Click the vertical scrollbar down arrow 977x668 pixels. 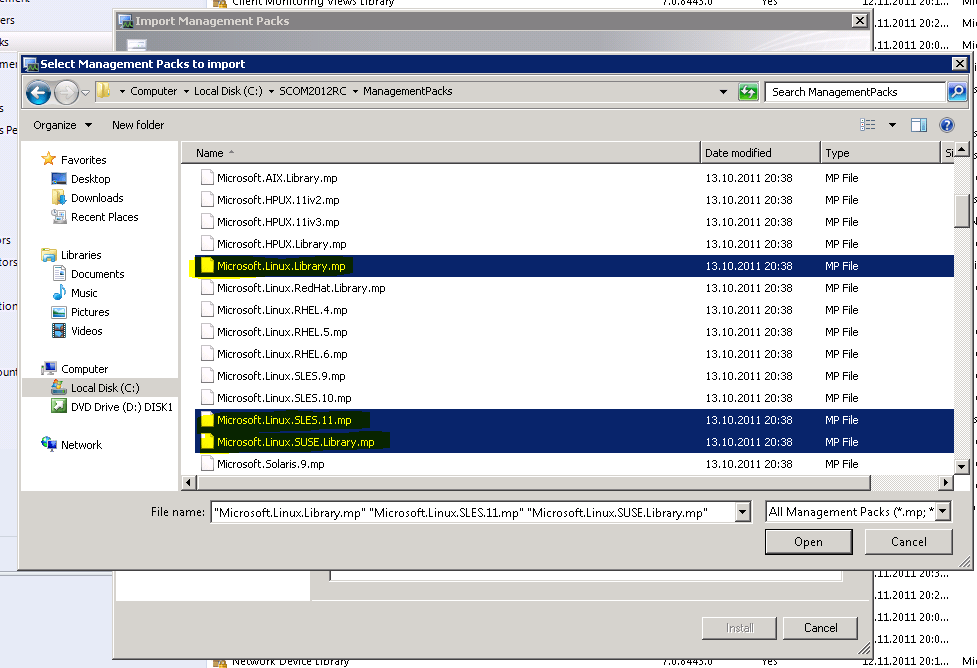(961, 466)
